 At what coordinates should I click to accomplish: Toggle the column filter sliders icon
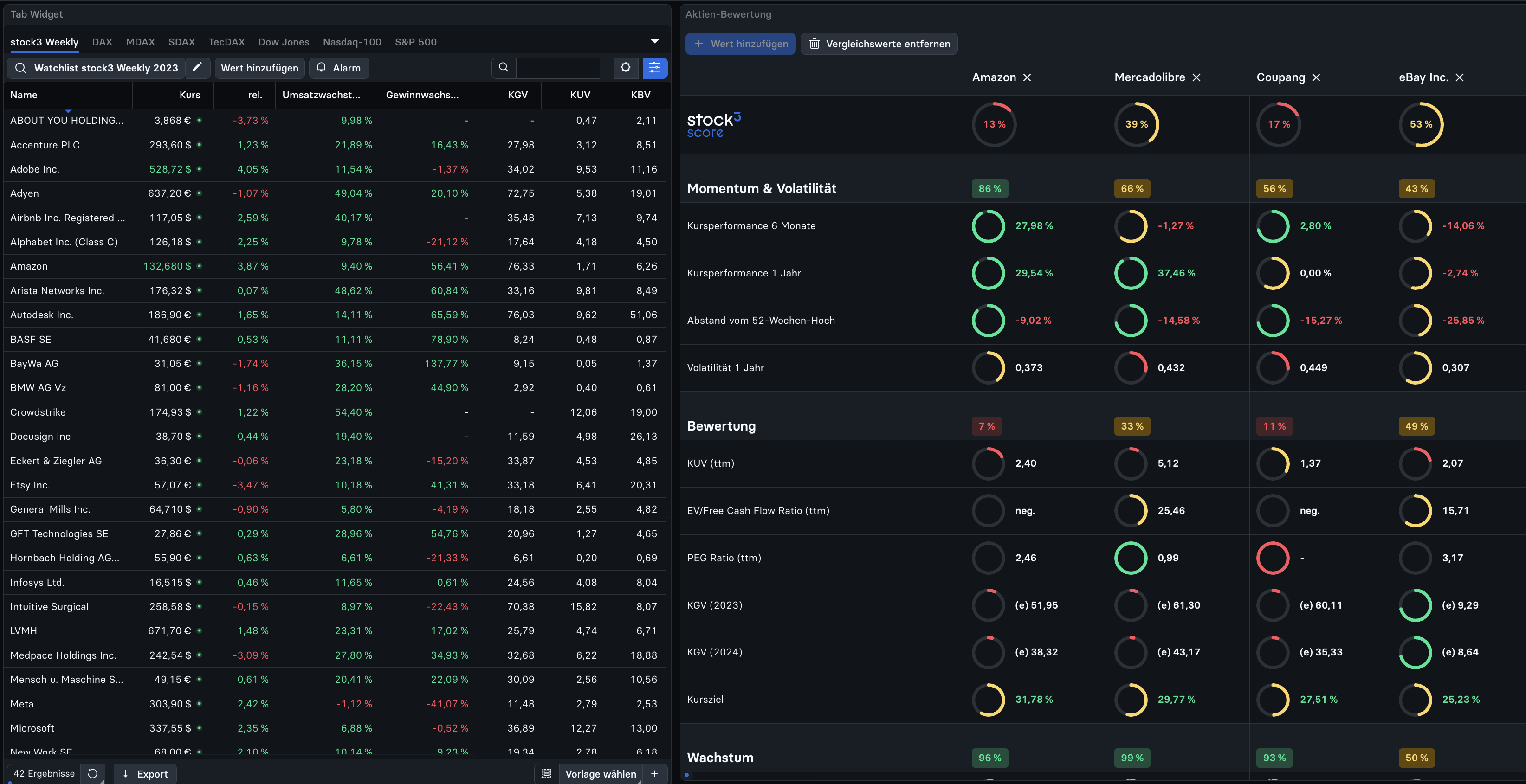click(x=654, y=68)
